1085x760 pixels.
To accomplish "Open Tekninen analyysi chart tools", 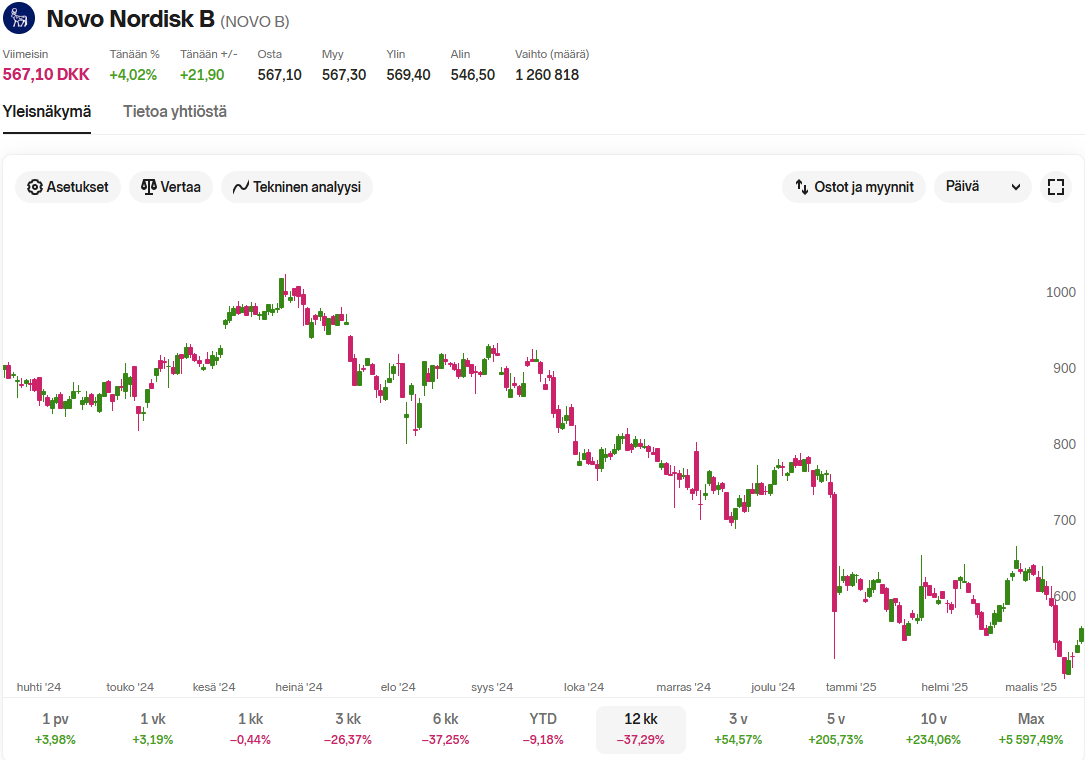I will click(x=296, y=187).
